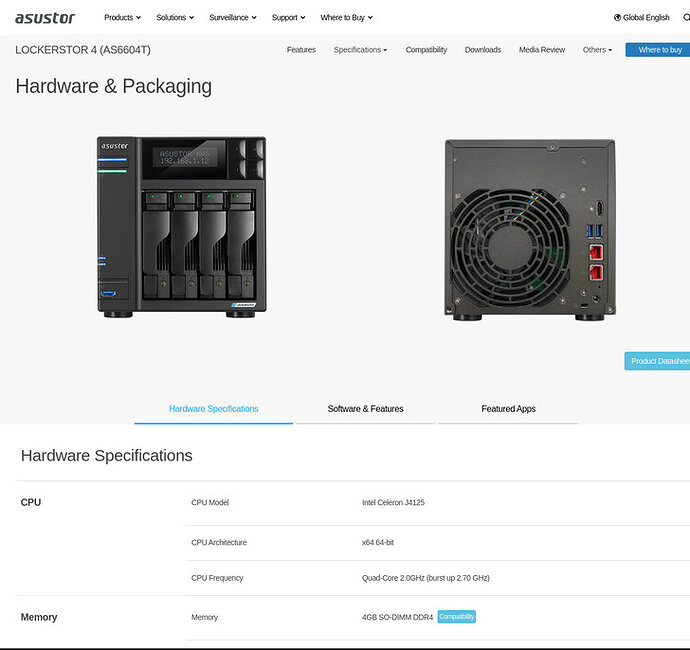Viewport: 690px width, 650px height.
Task: Click the Product Datasheet button
Action: pos(657,361)
